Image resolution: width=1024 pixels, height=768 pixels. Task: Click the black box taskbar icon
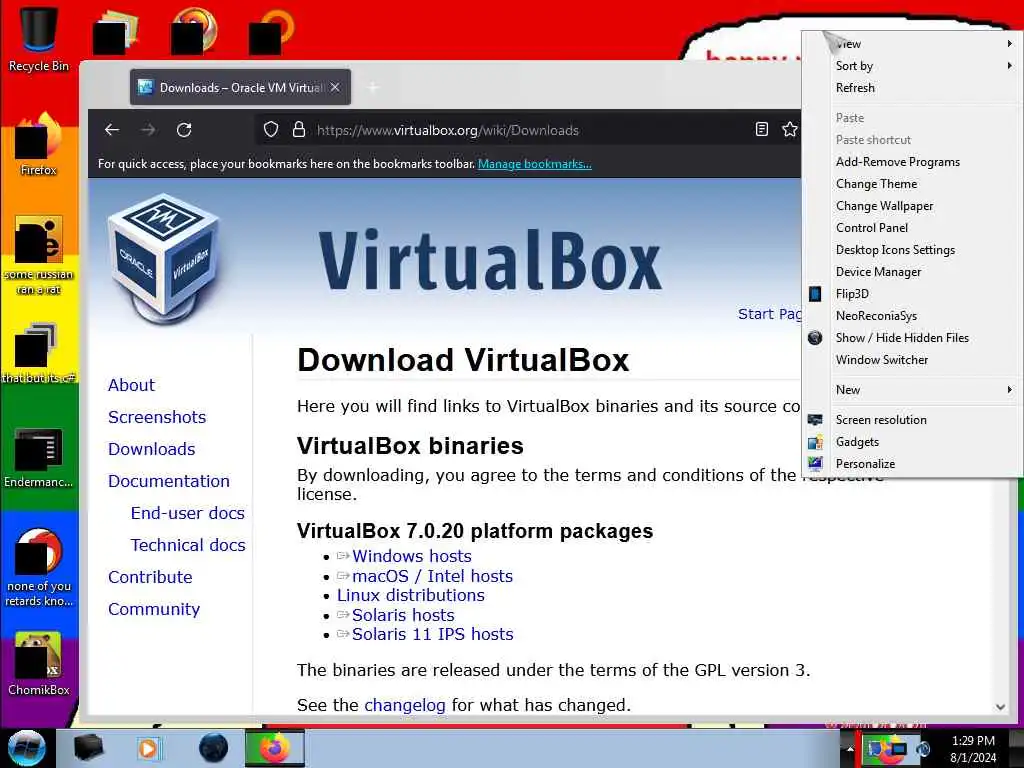[88, 748]
